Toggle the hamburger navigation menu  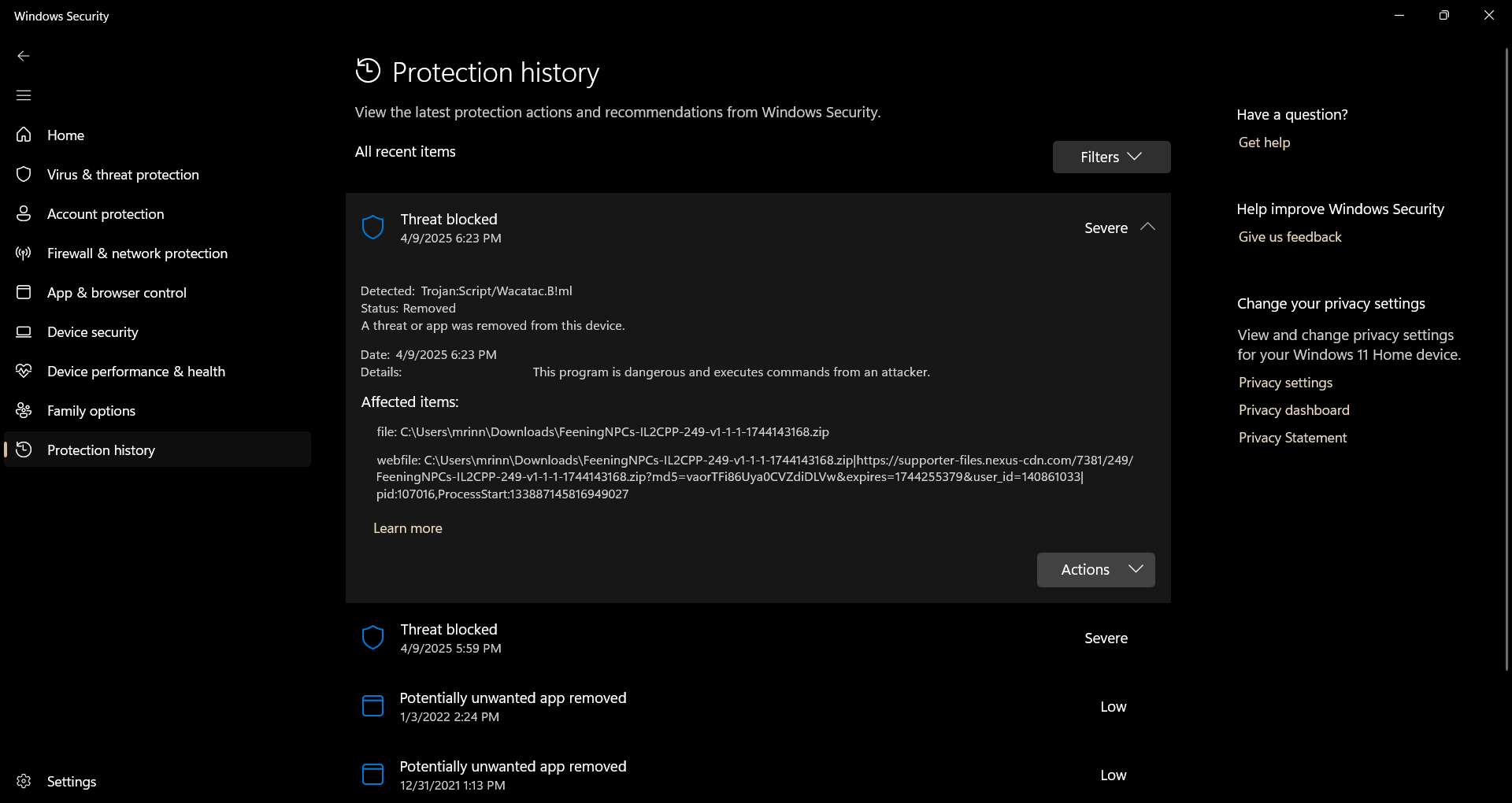(24, 95)
